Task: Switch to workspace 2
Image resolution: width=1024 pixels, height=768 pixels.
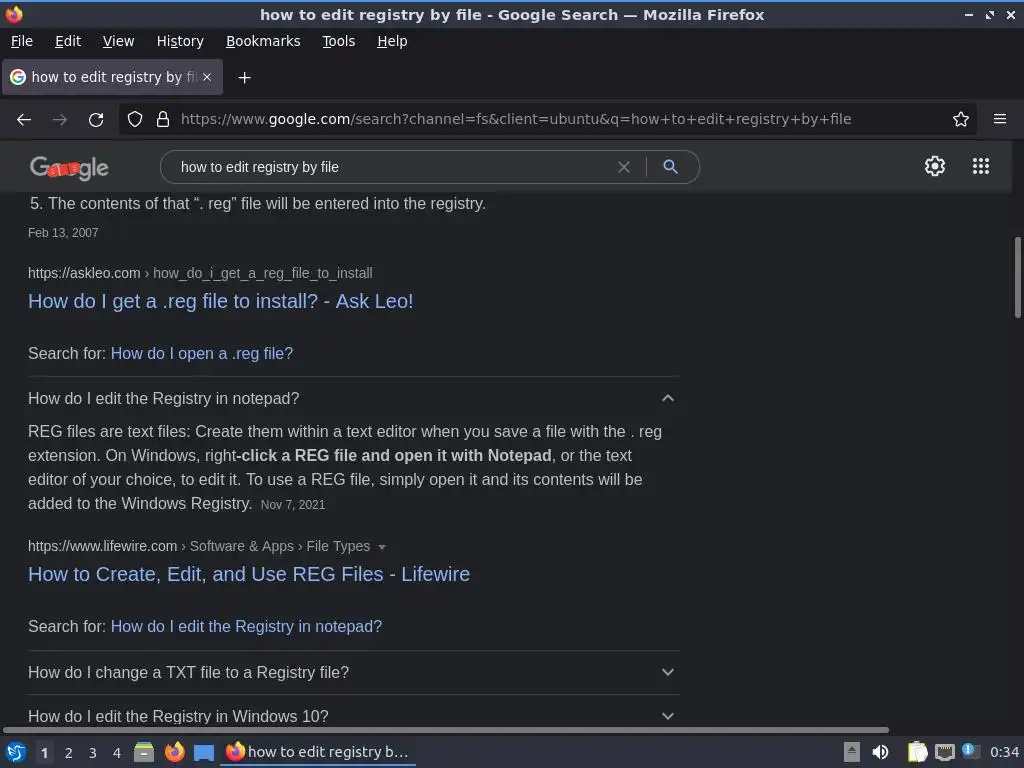Action: pos(69,753)
